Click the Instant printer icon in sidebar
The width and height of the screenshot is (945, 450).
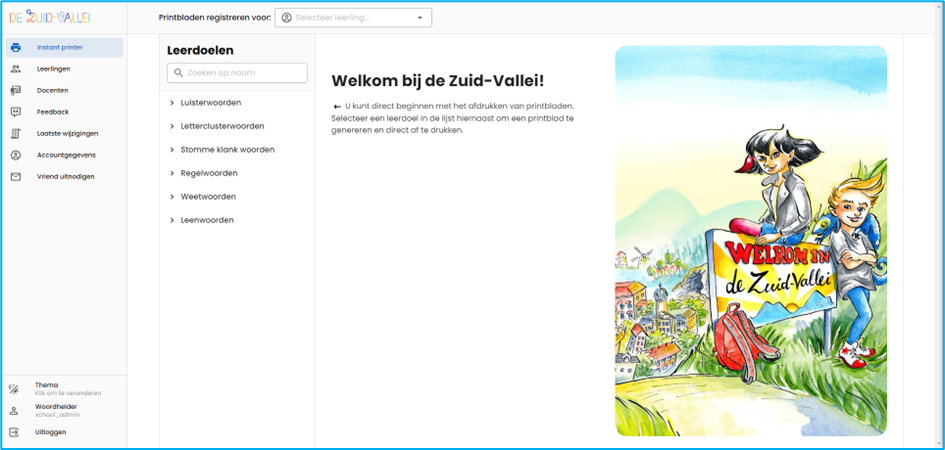[16, 48]
